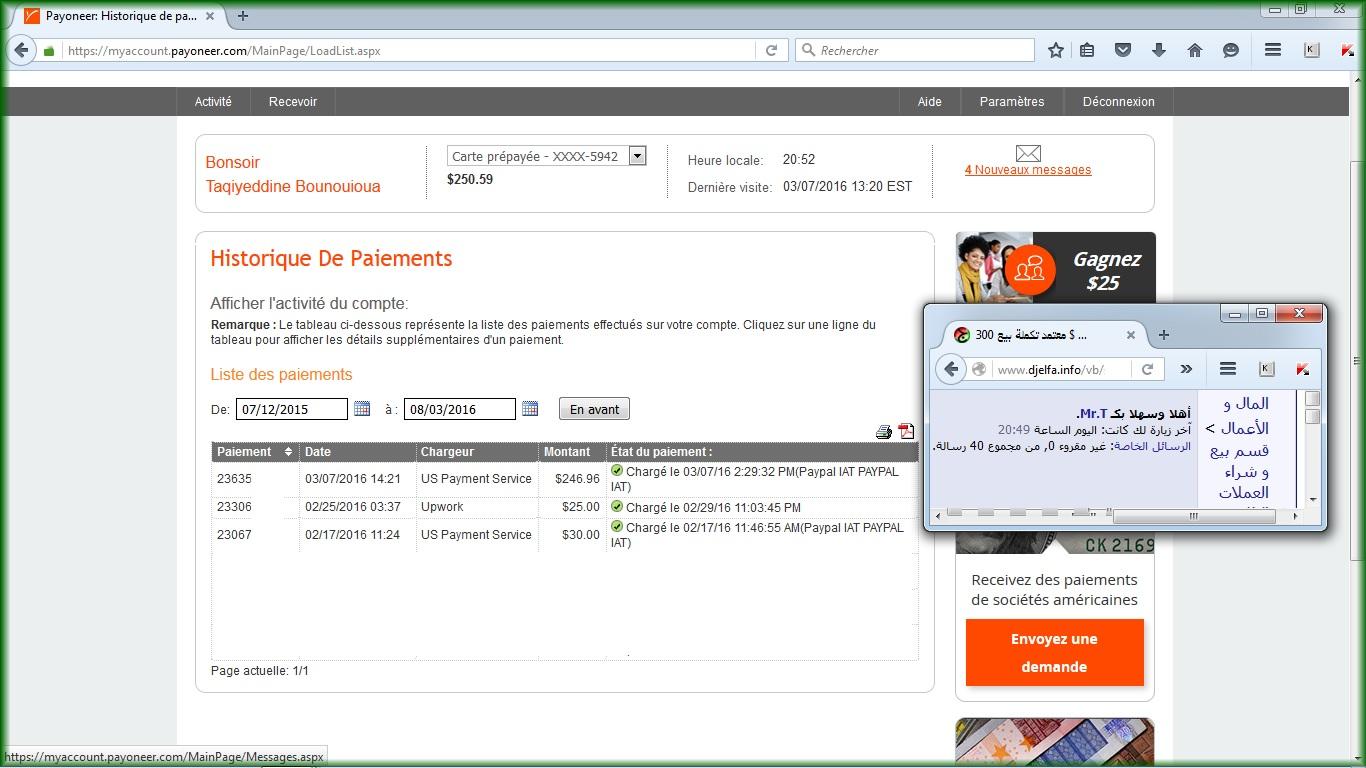Image resolution: width=1366 pixels, height=768 pixels.
Task: Open Firefox hamburger menu in main window
Action: pyautogui.click(x=1273, y=50)
